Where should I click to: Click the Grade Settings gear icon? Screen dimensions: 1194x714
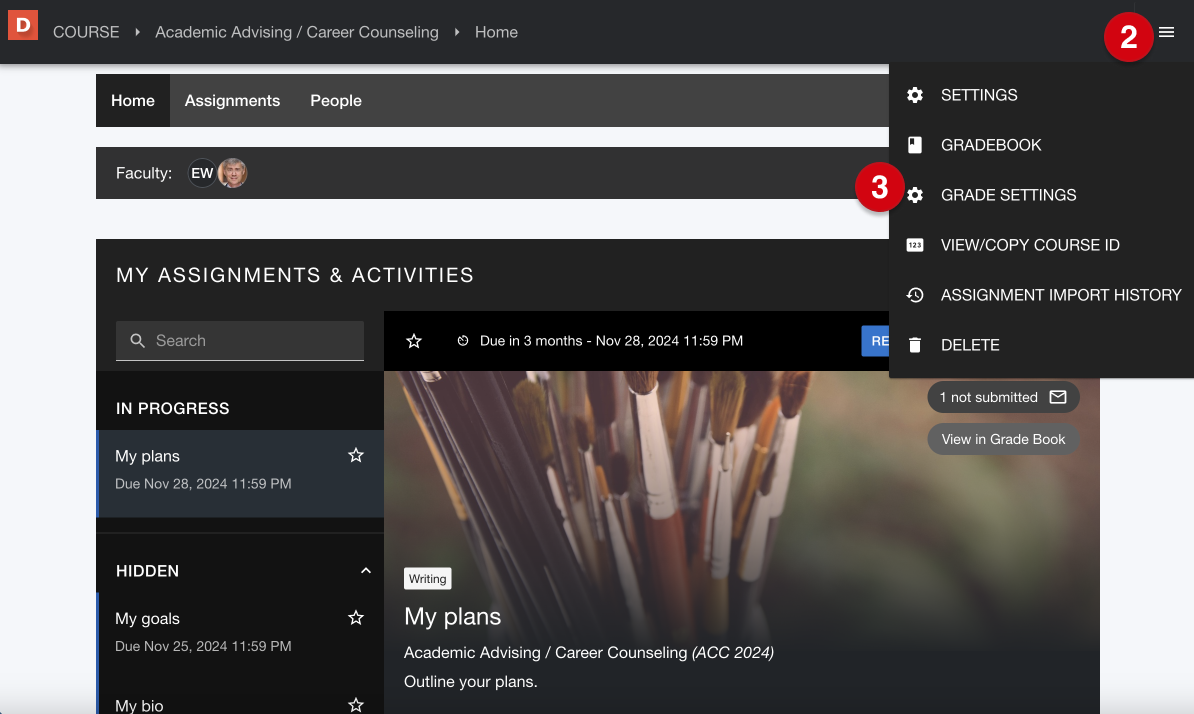tap(915, 195)
